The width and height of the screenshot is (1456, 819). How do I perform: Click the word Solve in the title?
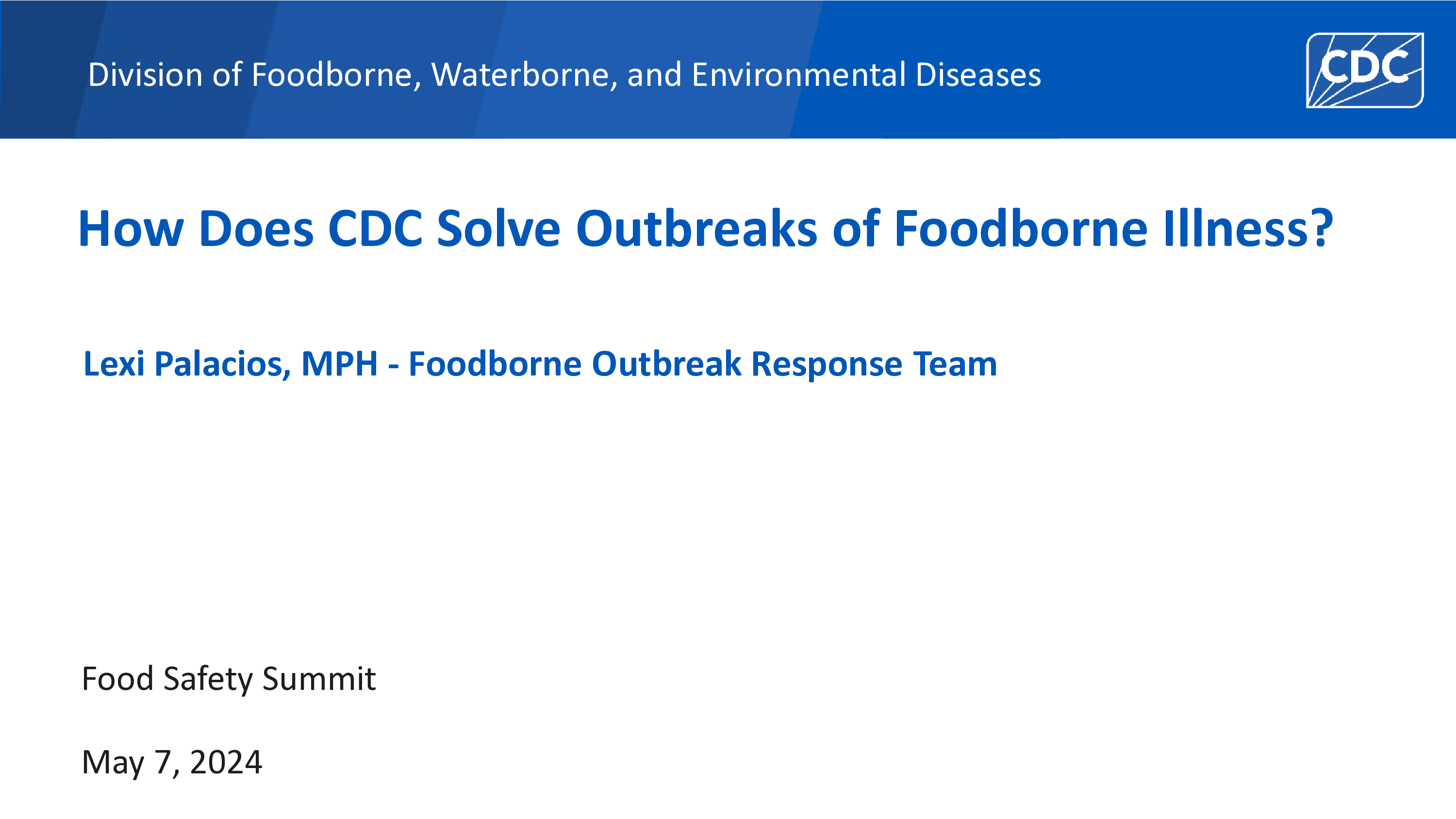[x=498, y=229]
